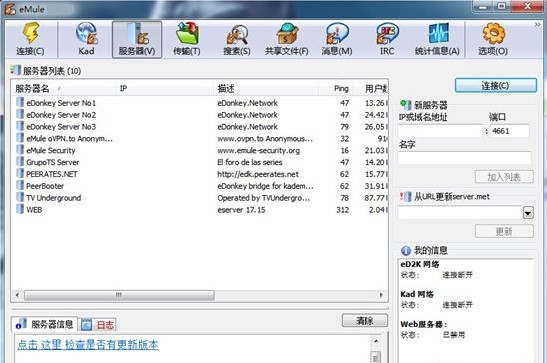Viewport: 547px width, 363px height.
Task: Focus the IP或域名地址 input field
Action: point(441,131)
